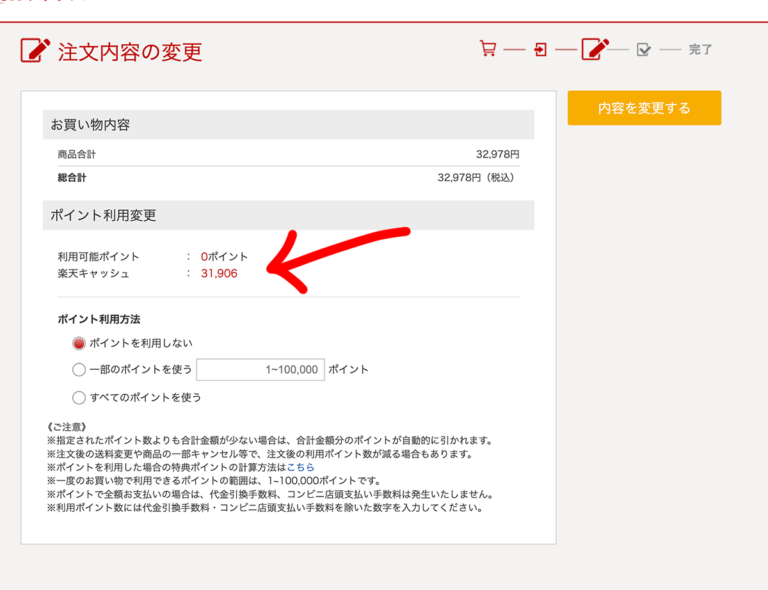This screenshot has height=590, width=768.
Task: Click the ポイント利用方法 heading
Action: 99,319
